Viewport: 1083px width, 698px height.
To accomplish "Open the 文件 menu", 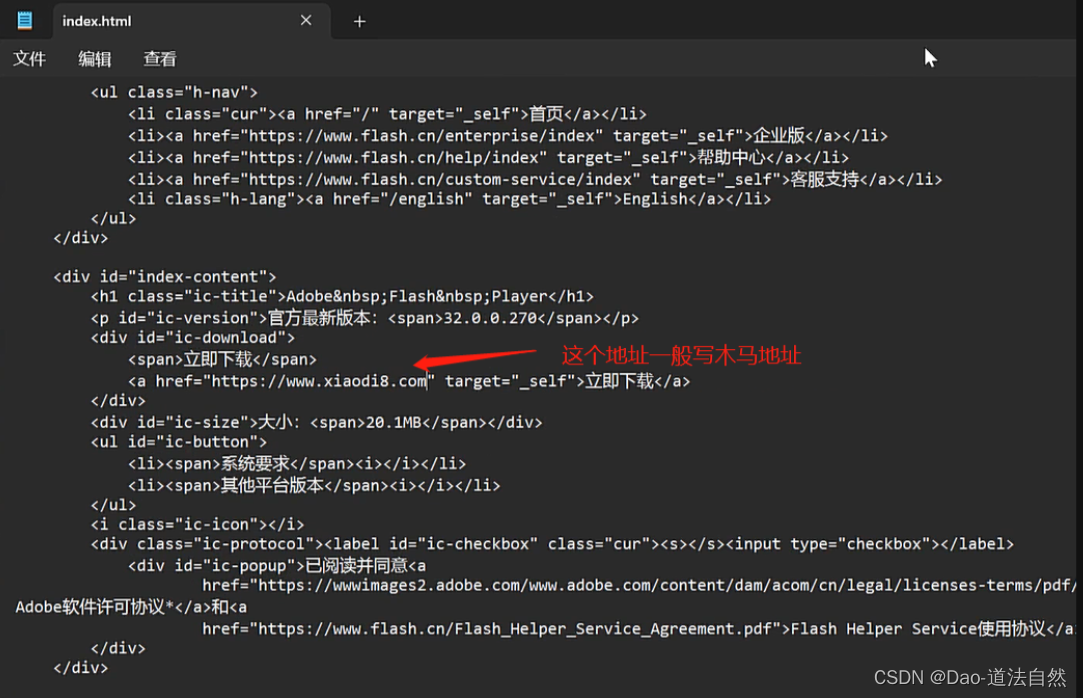I will pyautogui.click(x=30, y=59).
